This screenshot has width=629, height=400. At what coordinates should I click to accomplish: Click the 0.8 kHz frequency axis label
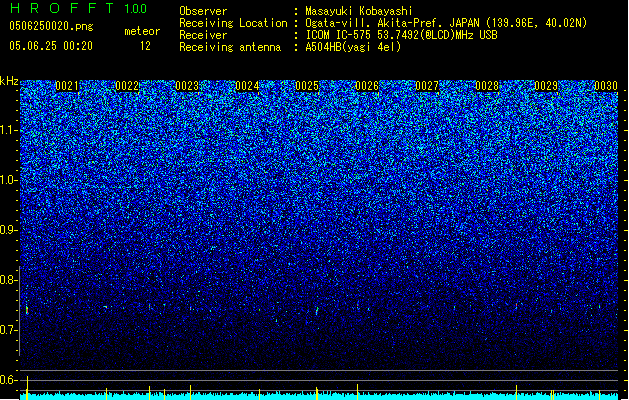click(x=9, y=280)
